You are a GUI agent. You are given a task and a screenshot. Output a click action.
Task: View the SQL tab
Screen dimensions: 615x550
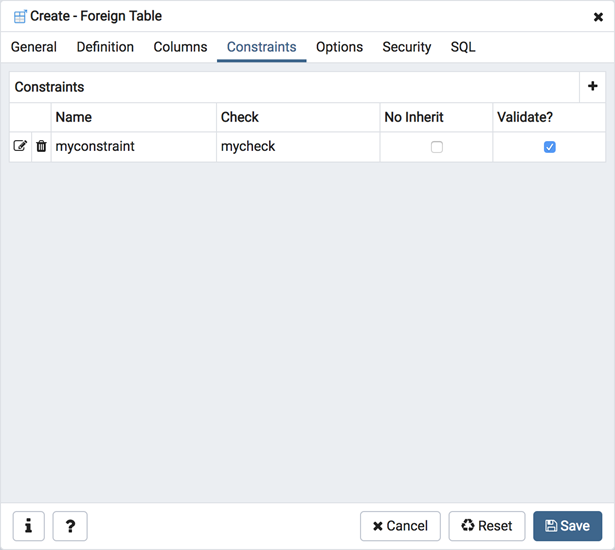(463, 47)
